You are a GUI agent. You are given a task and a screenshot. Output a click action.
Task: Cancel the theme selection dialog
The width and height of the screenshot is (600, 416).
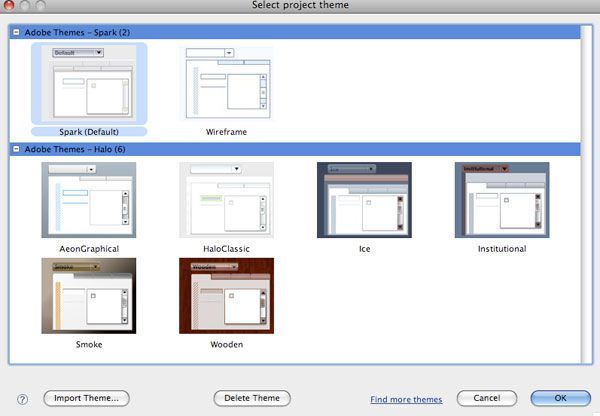tap(486, 398)
